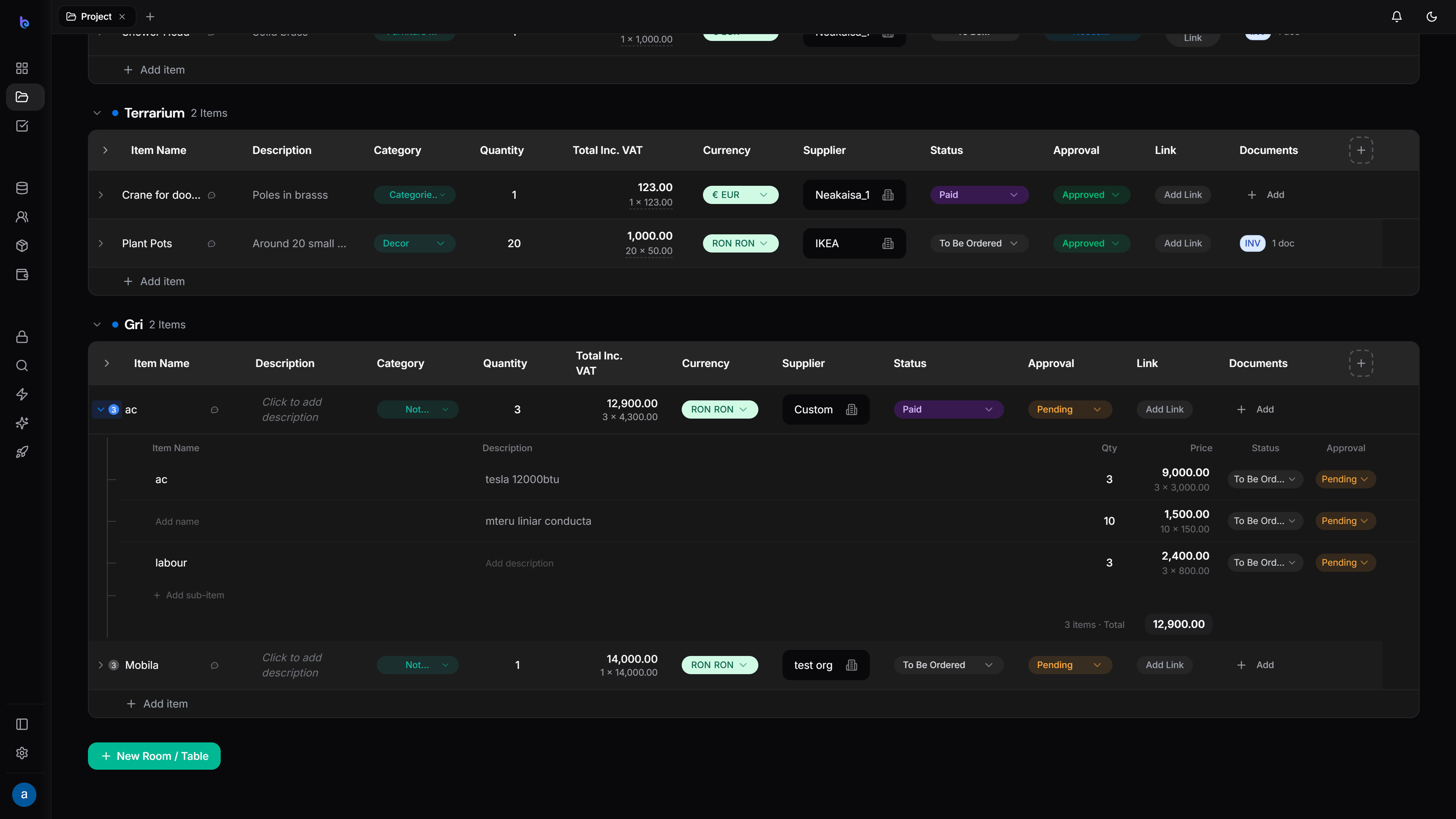Open the contacts people icon in sidebar
This screenshot has width=1456, height=819.
point(22,217)
